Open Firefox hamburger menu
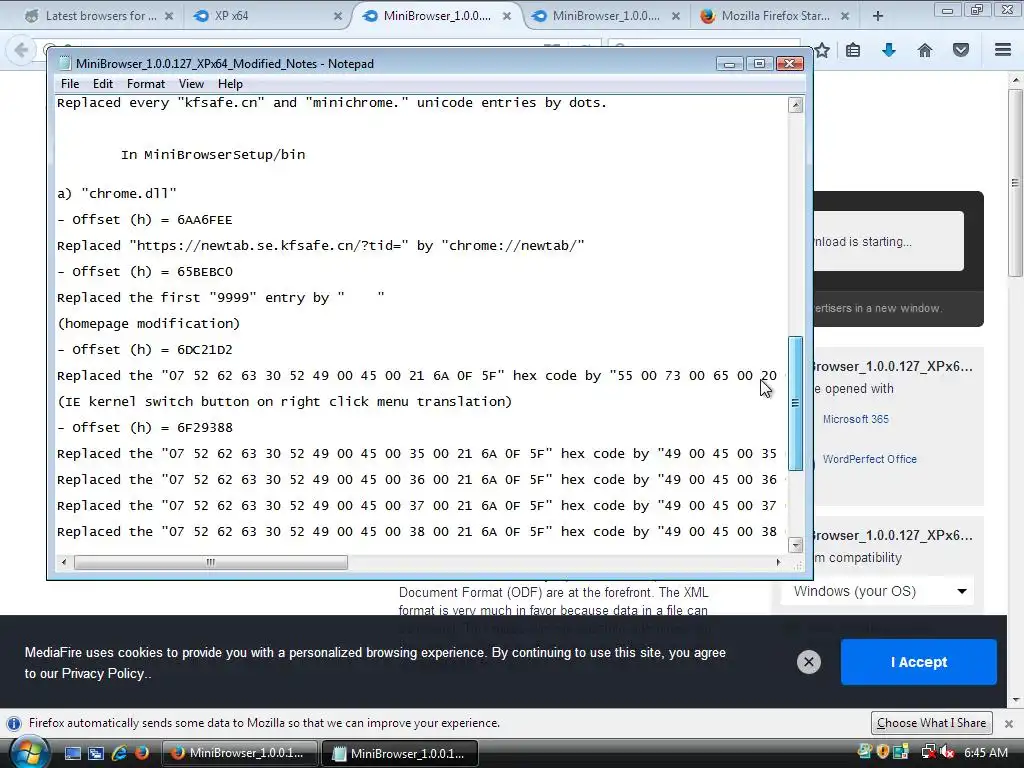 1003,50
